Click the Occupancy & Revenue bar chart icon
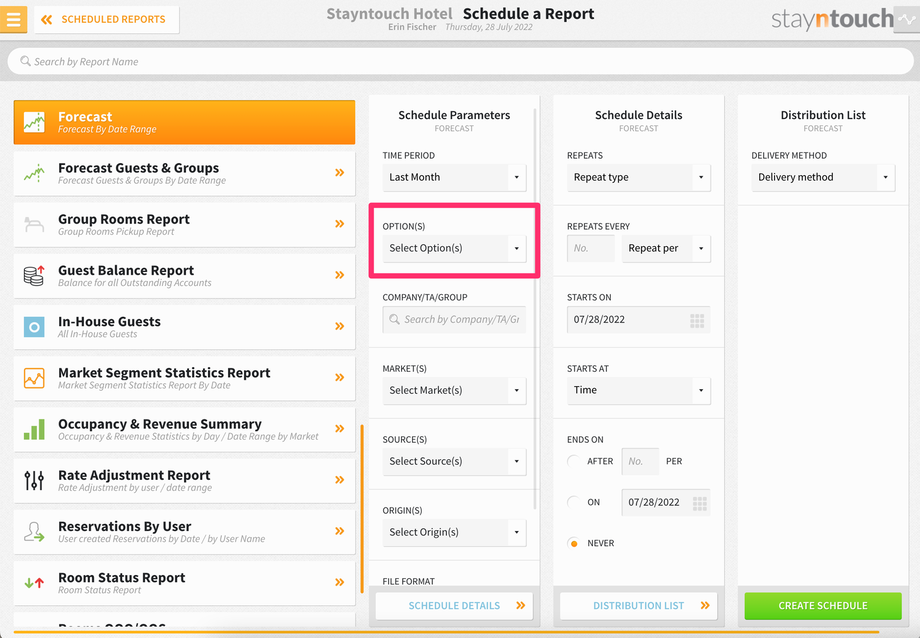This screenshot has width=920, height=638. (34, 429)
